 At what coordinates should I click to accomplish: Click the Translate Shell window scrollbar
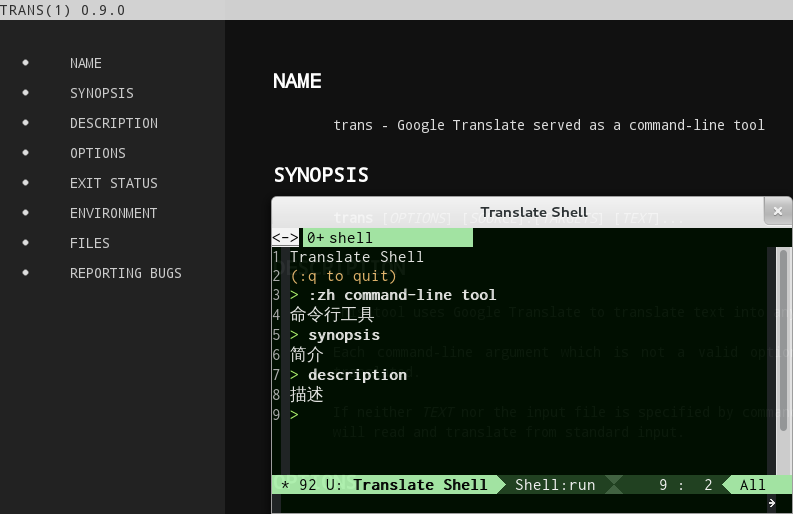pyautogui.click(x=783, y=340)
